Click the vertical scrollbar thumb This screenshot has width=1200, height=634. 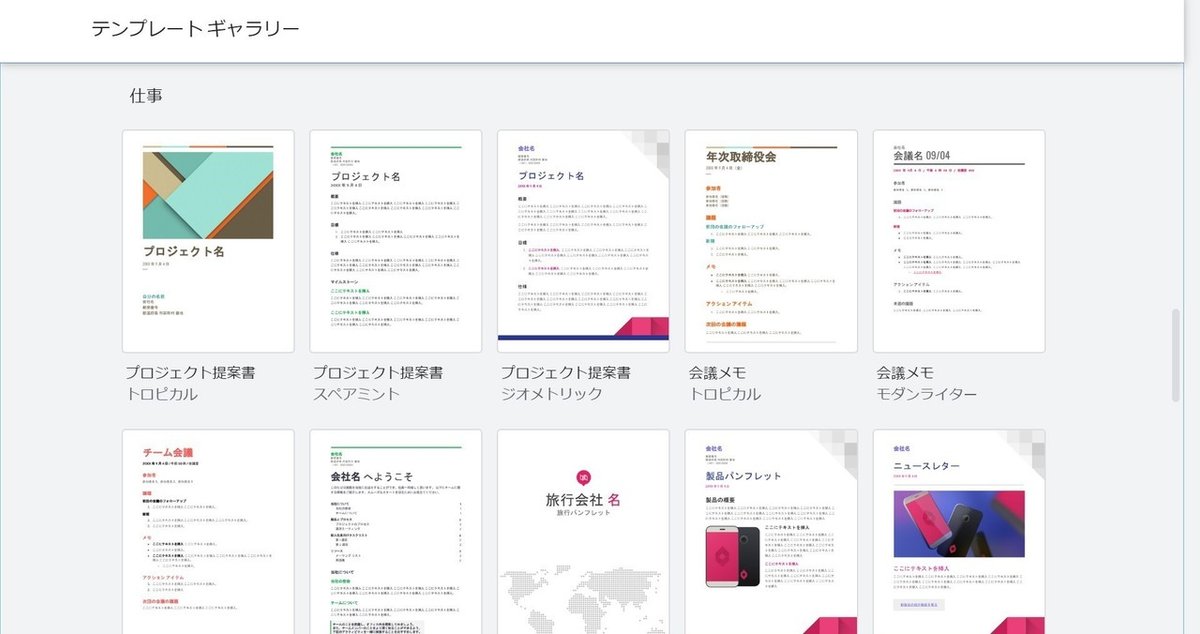1178,355
